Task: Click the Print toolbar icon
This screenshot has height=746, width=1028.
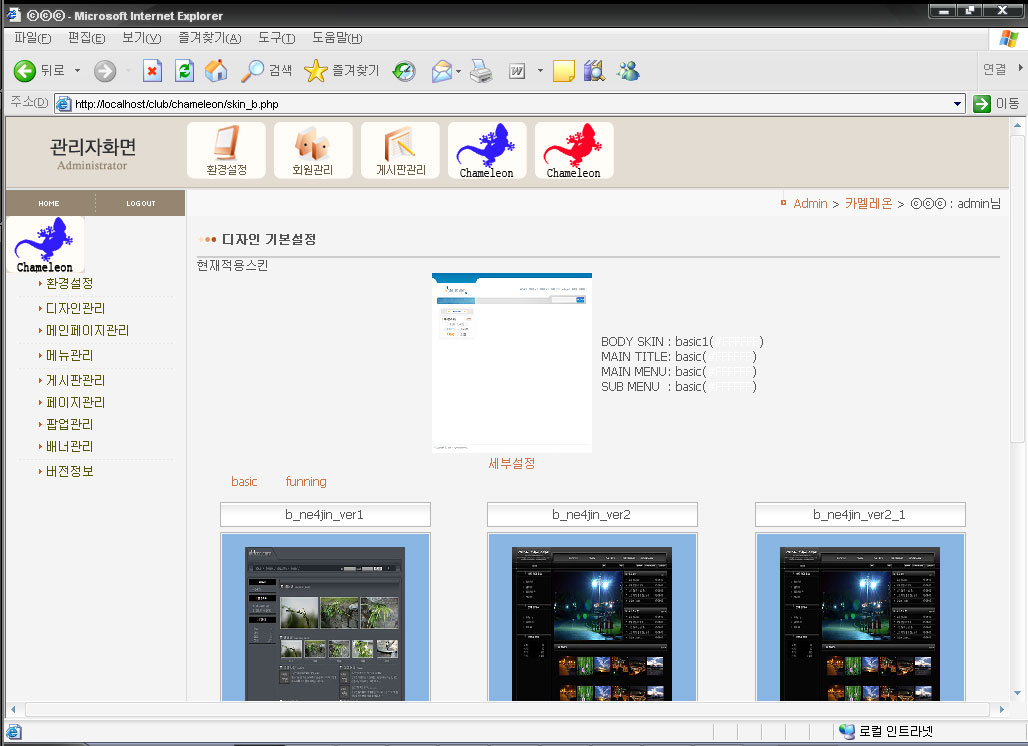Action: [x=481, y=71]
